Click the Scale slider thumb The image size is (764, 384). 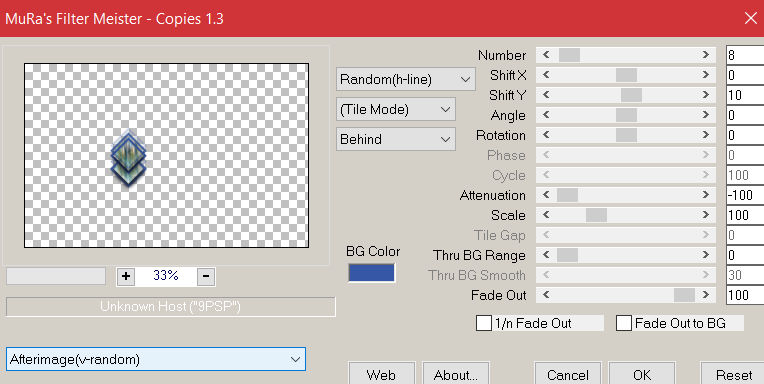(596, 215)
